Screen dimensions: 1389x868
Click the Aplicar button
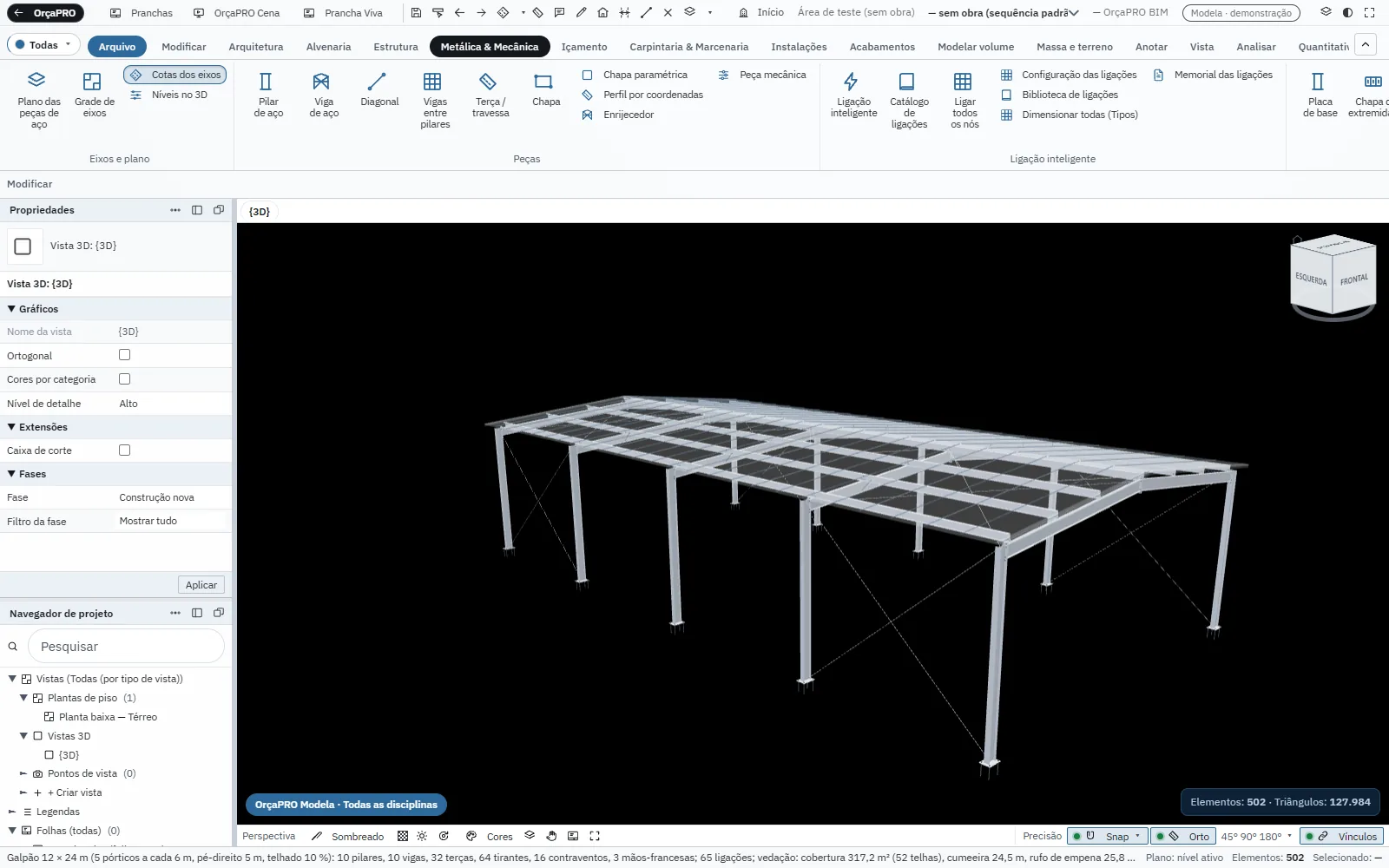pos(201,585)
